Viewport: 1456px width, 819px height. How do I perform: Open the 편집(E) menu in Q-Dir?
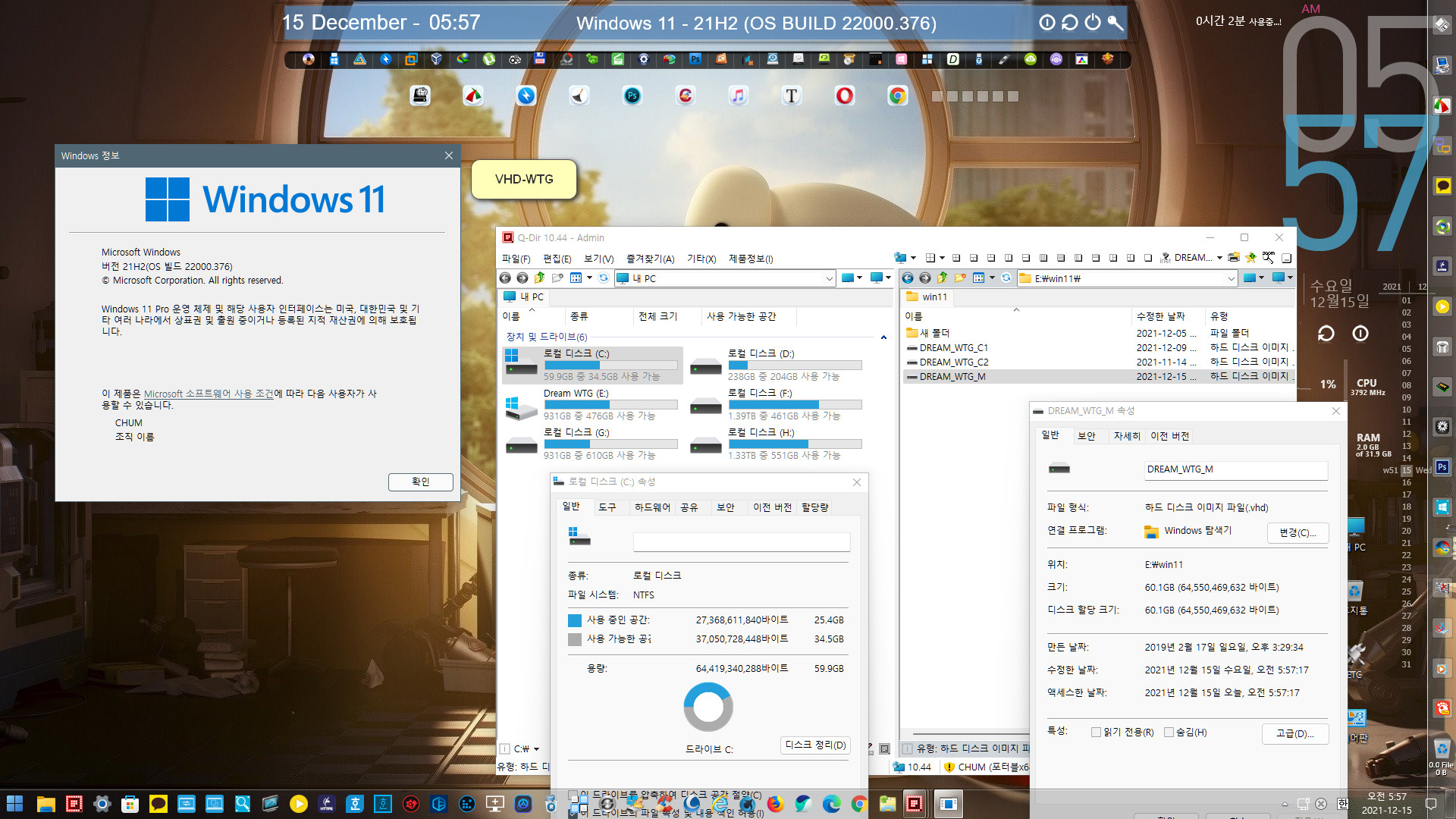click(x=557, y=259)
